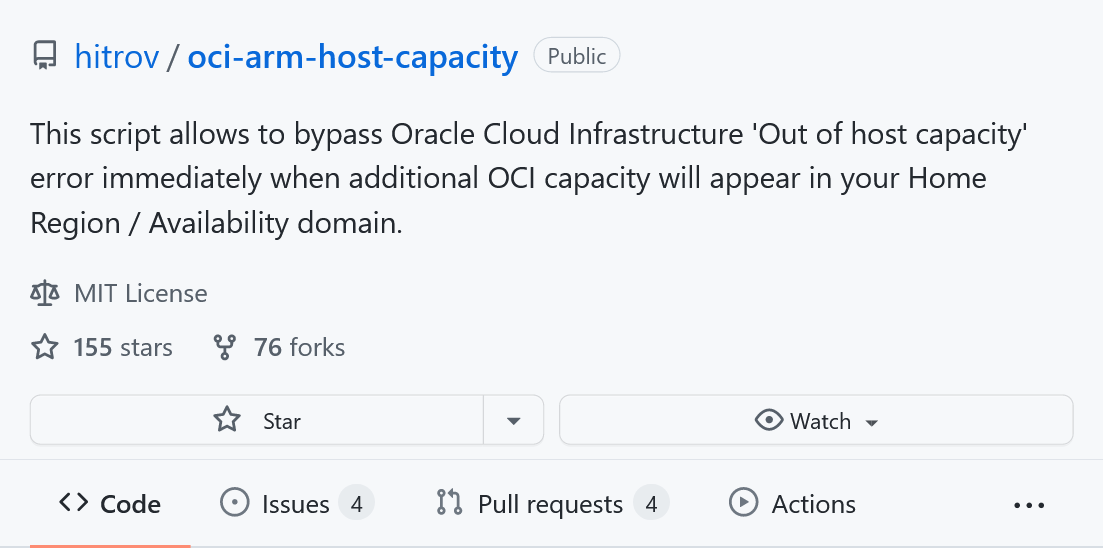Screen dimensions: 1103x548
Task: Click the Issues circle icon
Action: (234, 504)
